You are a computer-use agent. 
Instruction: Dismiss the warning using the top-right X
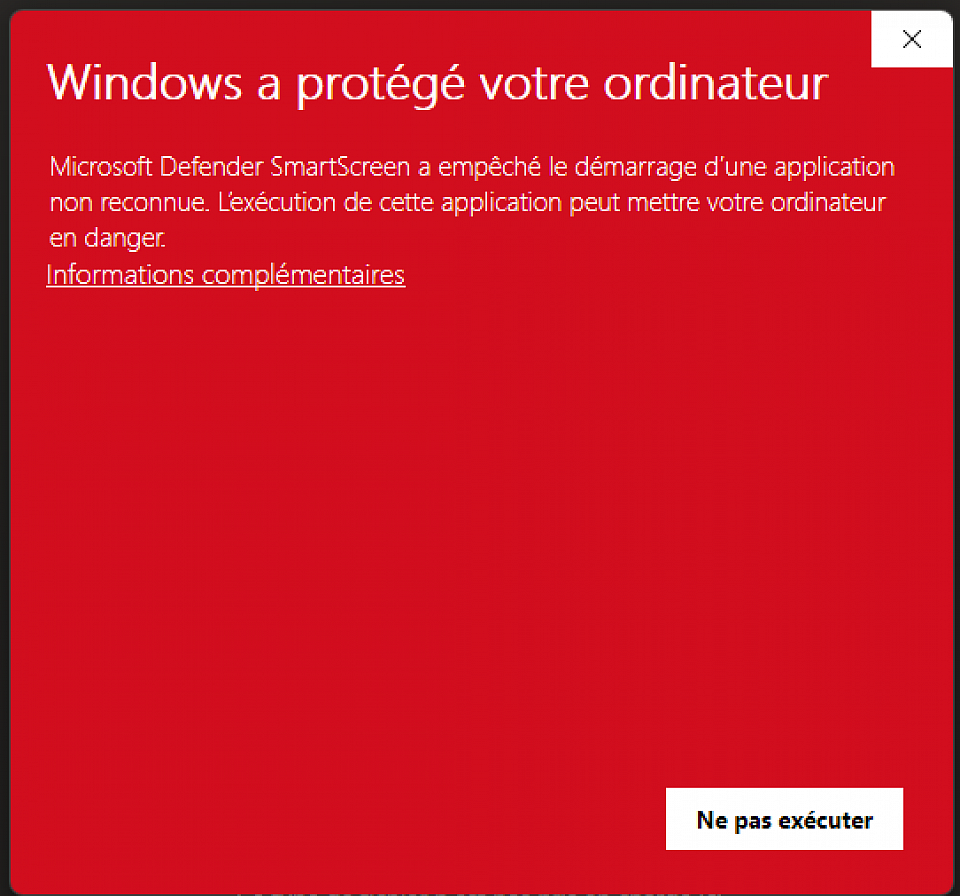[912, 39]
